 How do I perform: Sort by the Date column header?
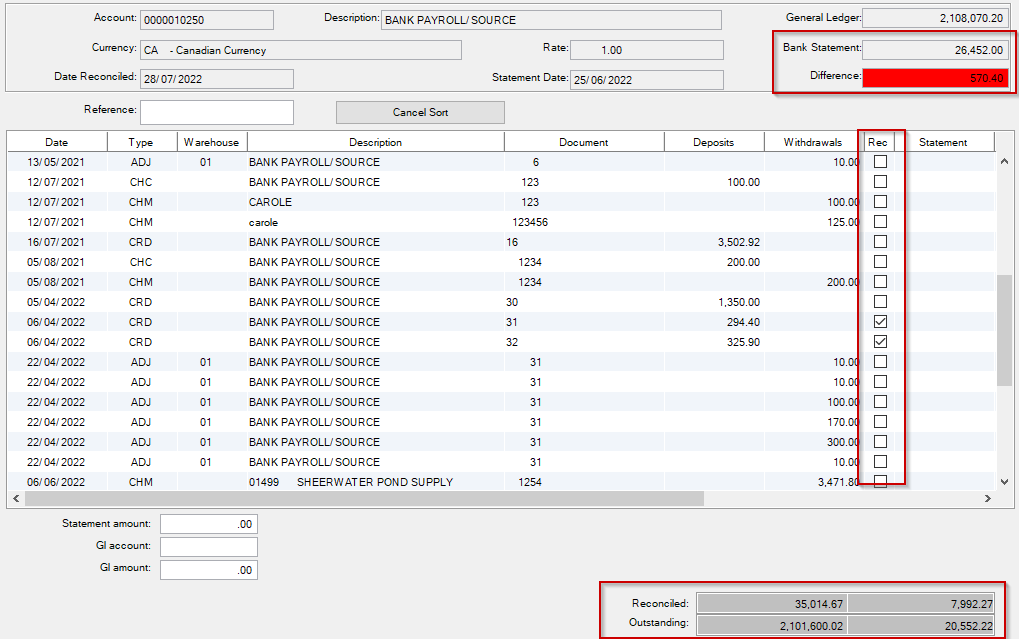pos(57,142)
